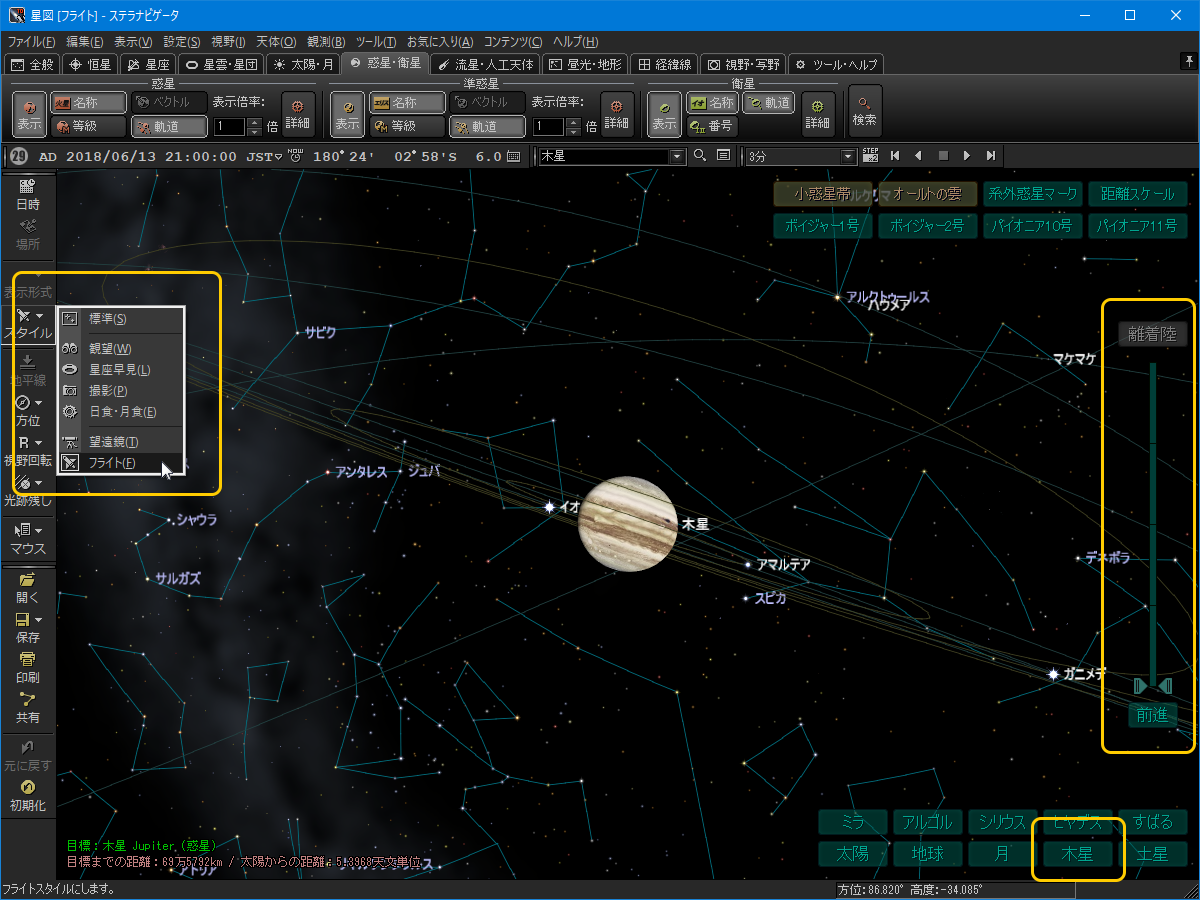Open 詳細 settings for 衛星 group

coord(817,112)
